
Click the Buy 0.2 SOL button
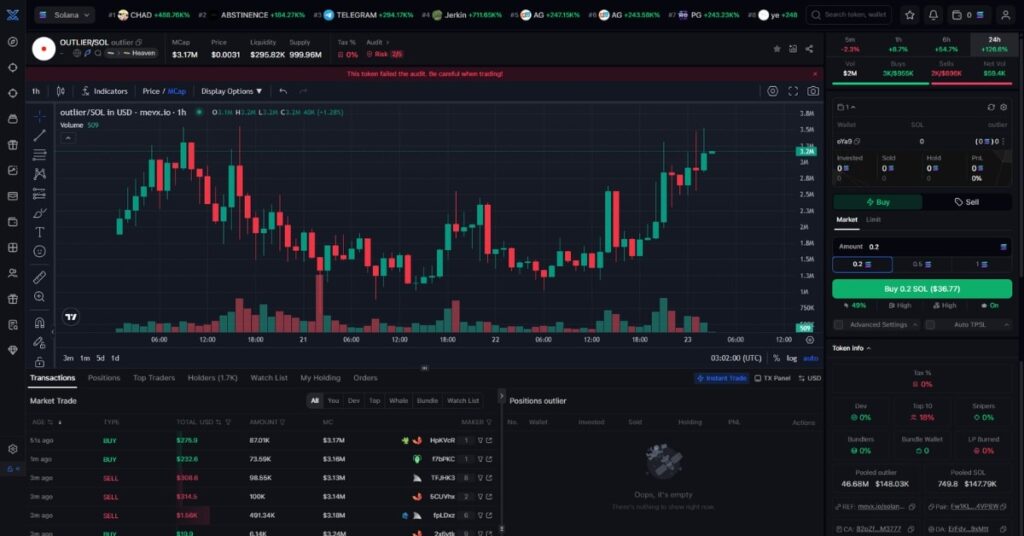pyautogui.click(x=921, y=289)
